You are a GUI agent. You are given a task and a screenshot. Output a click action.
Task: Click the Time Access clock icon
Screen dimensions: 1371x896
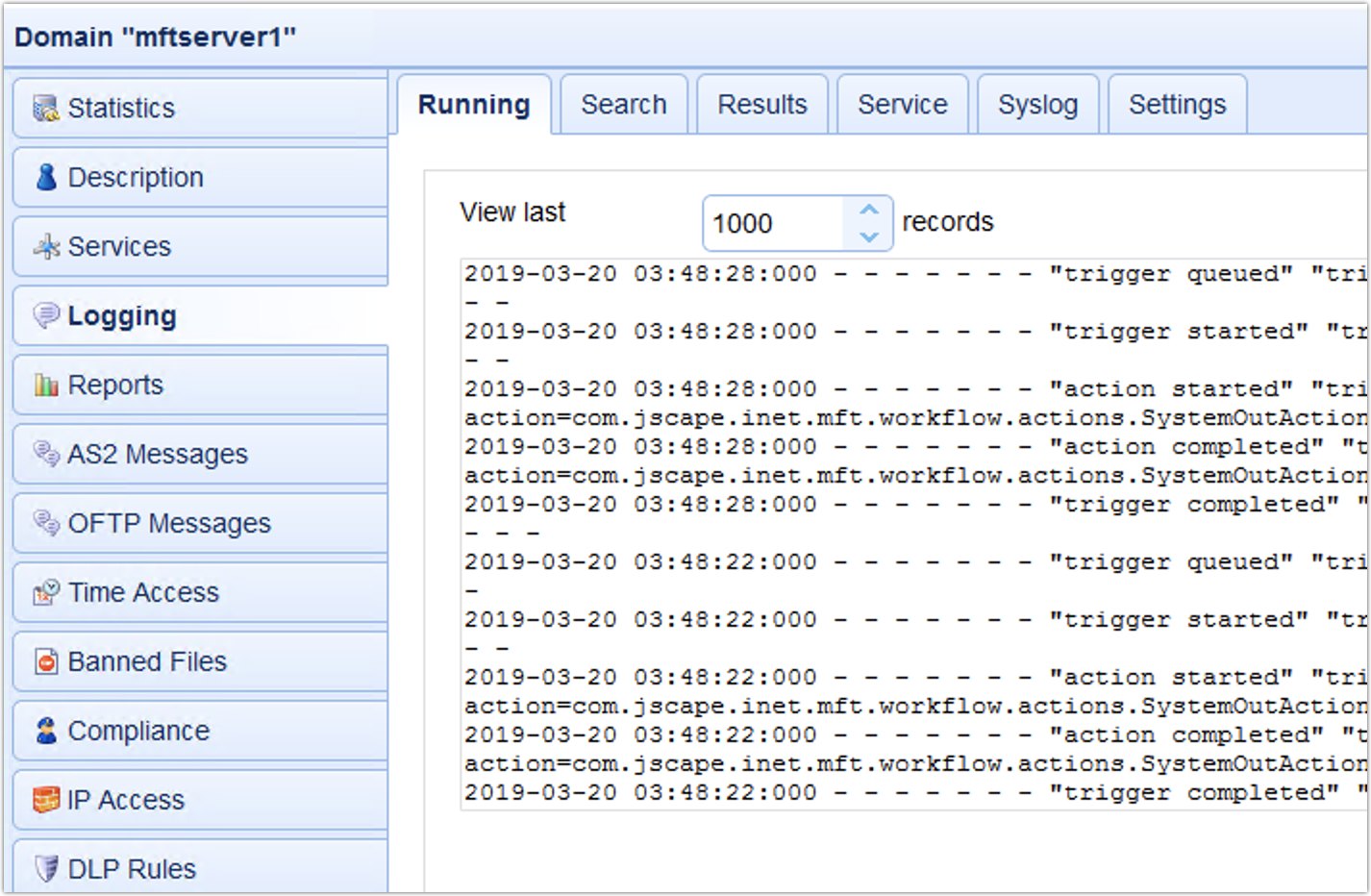click(45, 592)
